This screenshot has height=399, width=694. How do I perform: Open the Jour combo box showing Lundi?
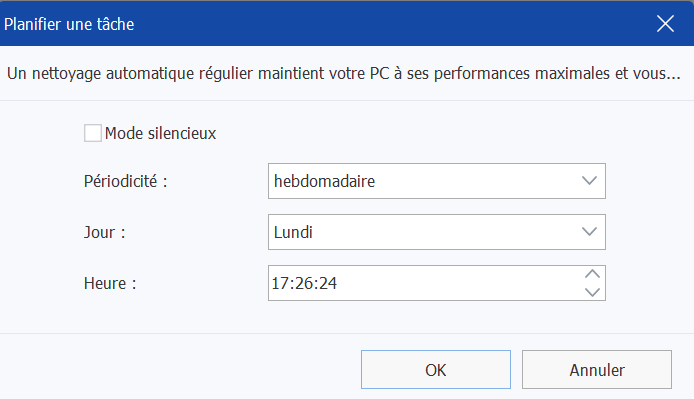coord(436,232)
